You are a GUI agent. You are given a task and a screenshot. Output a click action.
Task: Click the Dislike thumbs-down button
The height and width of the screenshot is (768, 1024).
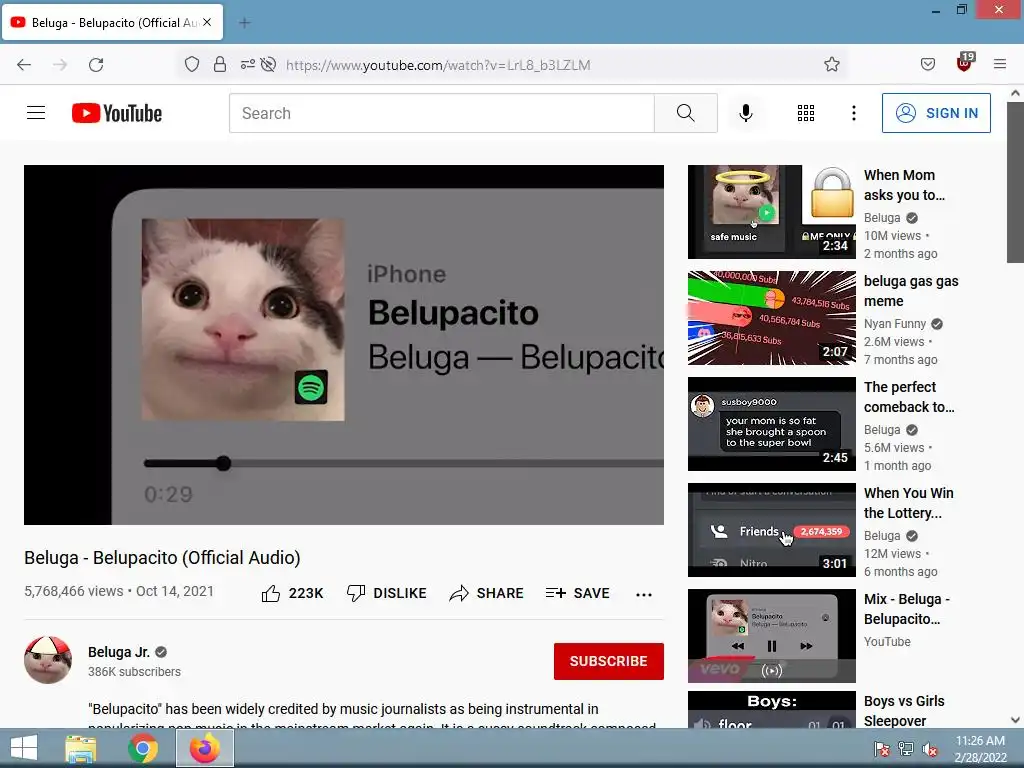tap(387, 593)
